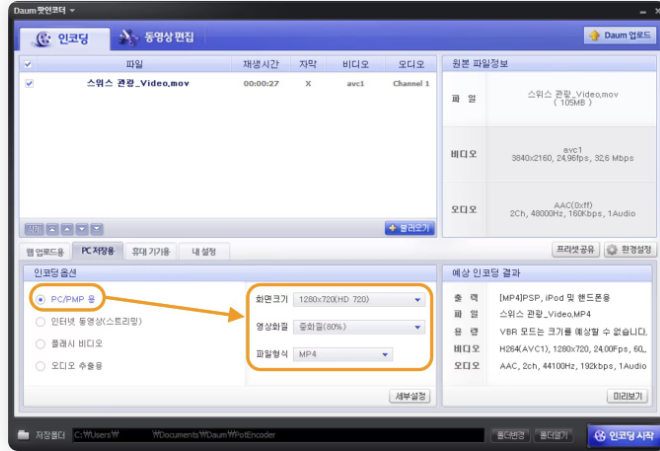Click the 00:00:27 duration cell
660x451 pixels.
[261, 83]
